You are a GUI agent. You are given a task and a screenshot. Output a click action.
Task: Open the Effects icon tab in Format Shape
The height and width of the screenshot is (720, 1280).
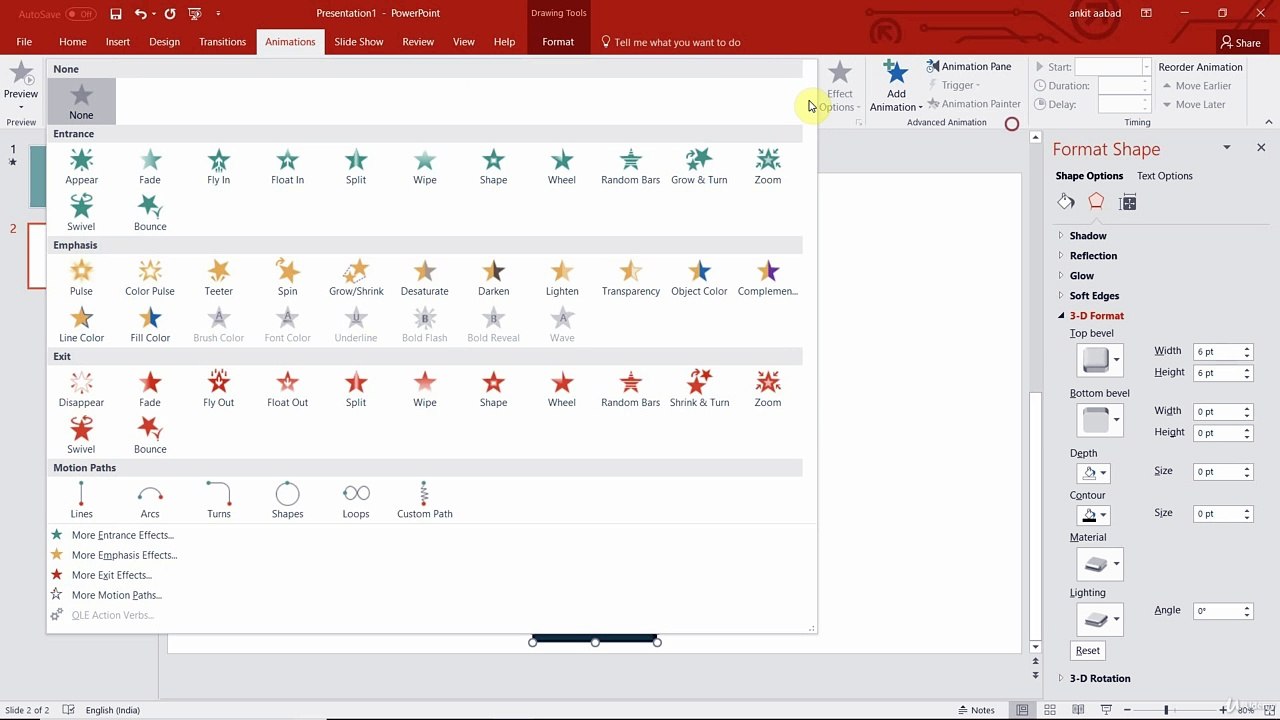(1096, 202)
